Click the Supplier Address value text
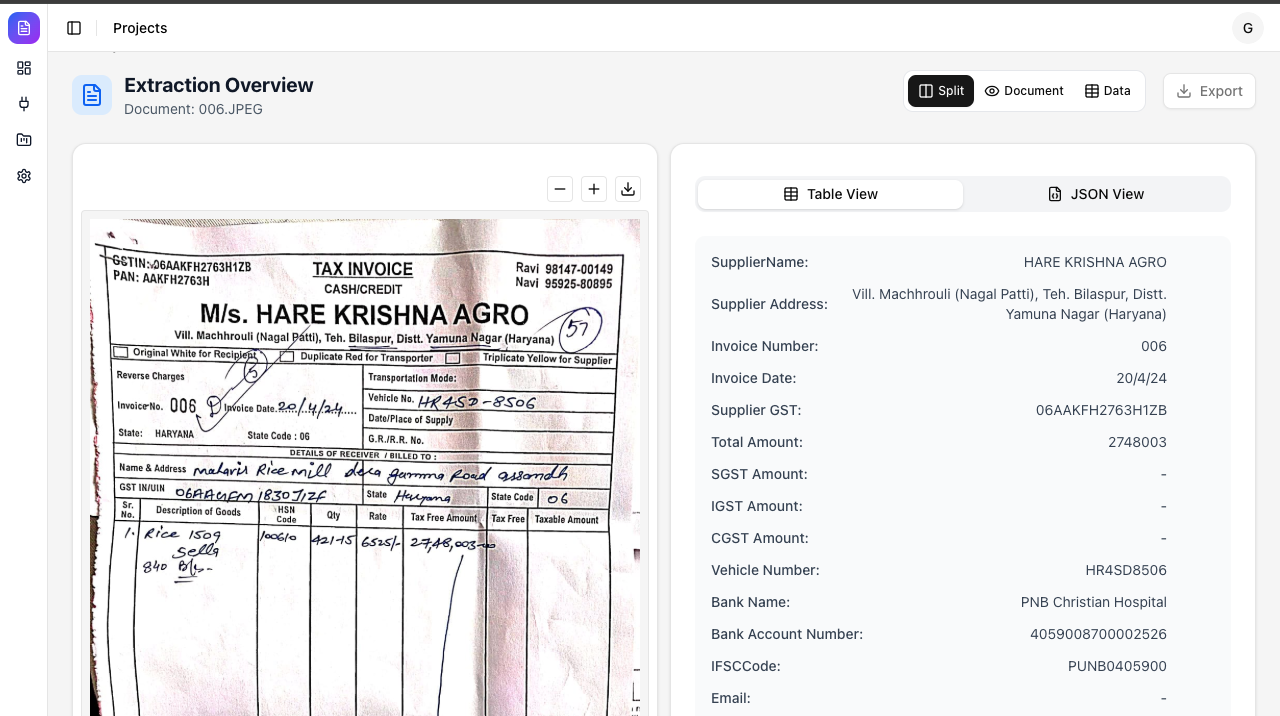 (1009, 304)
